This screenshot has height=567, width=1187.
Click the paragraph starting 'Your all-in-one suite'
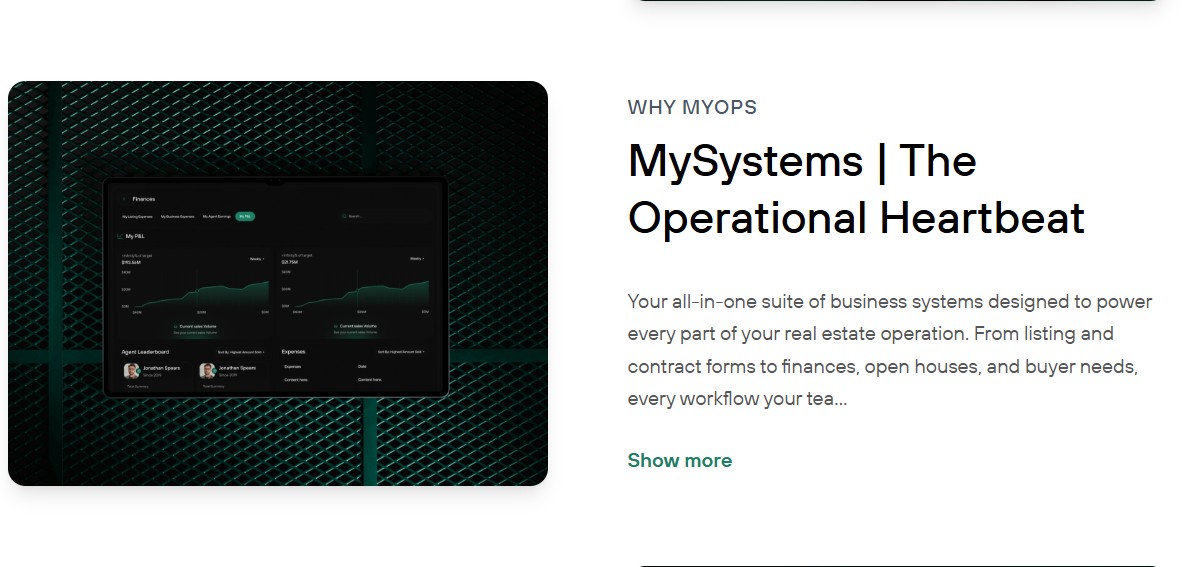click(x=890, y=350)
